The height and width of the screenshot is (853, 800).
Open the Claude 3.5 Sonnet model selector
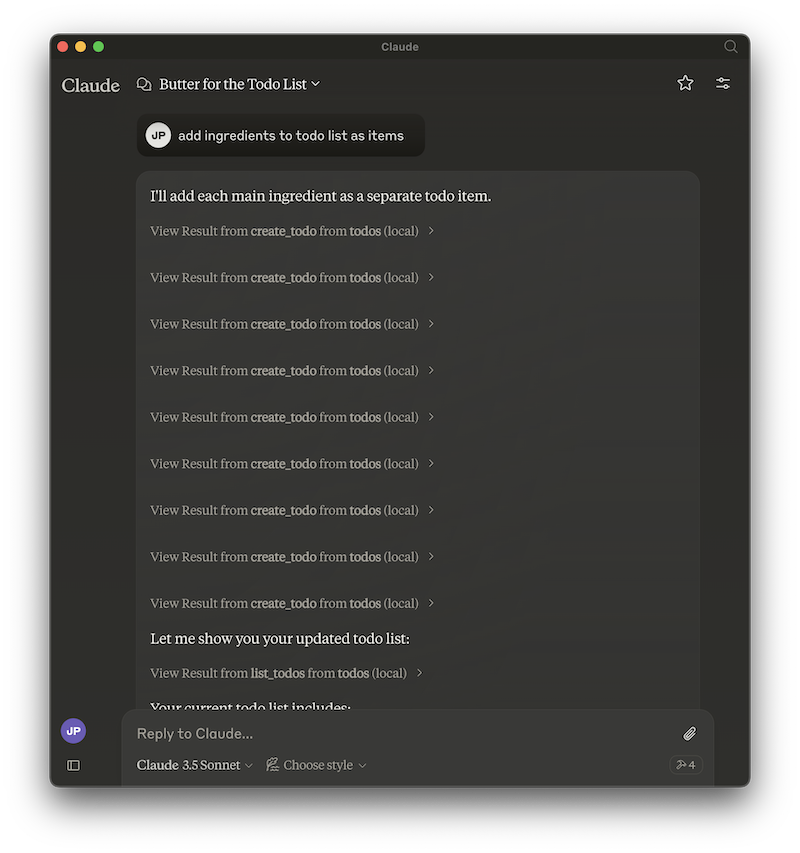coord(194,764)
